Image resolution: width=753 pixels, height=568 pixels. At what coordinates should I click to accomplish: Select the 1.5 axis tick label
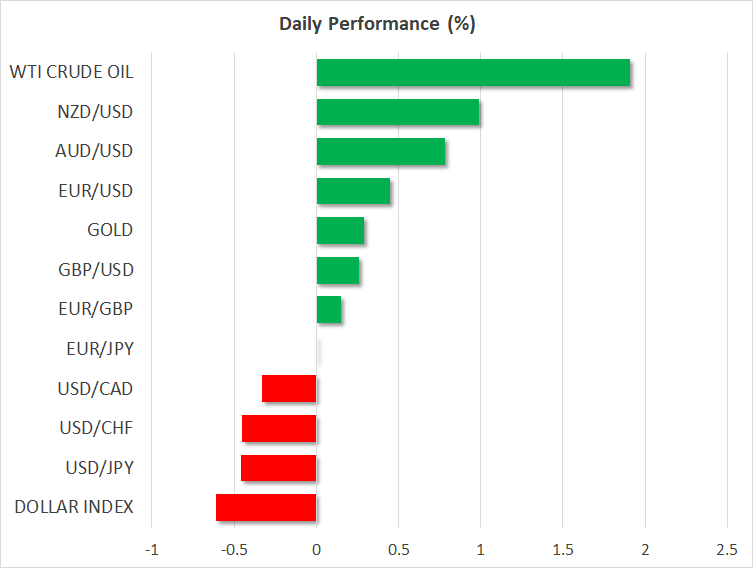click(562, 550)
